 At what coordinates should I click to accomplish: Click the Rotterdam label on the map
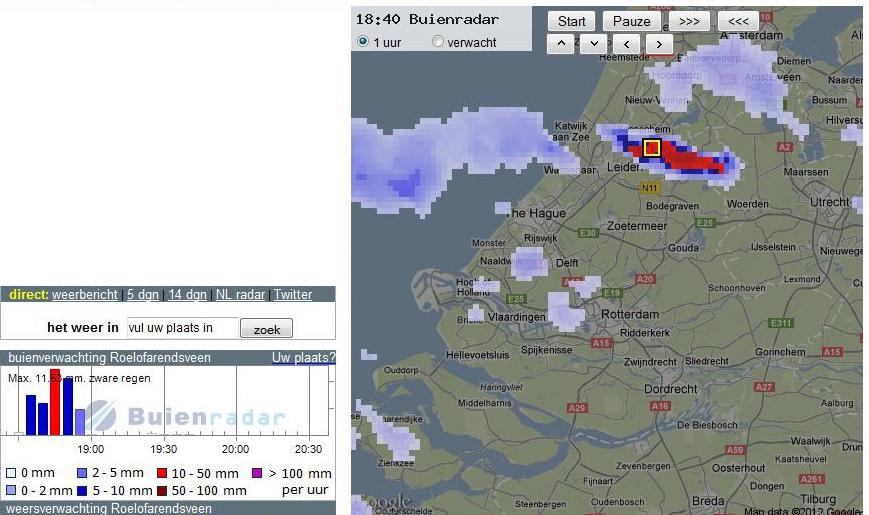click(x=630, y=314)
